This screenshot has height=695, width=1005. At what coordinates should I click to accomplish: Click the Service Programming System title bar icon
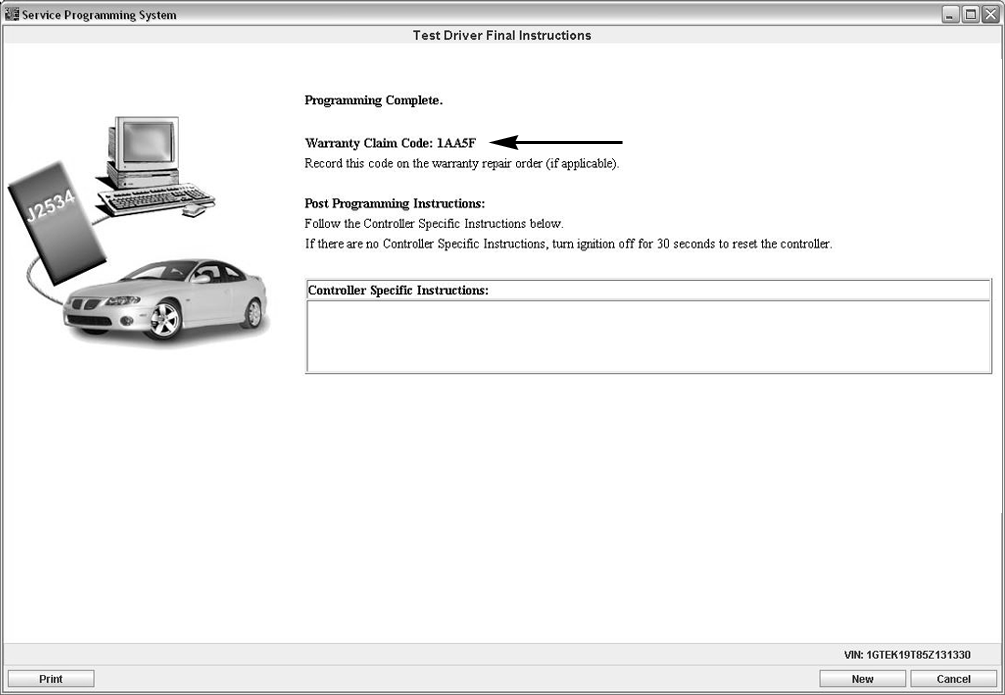(13, 15)
